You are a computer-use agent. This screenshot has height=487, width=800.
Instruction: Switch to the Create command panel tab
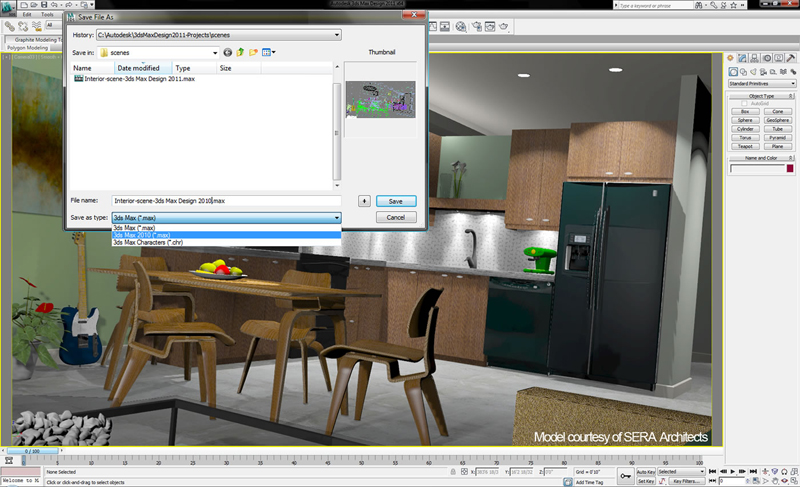(x=731, y=58)
